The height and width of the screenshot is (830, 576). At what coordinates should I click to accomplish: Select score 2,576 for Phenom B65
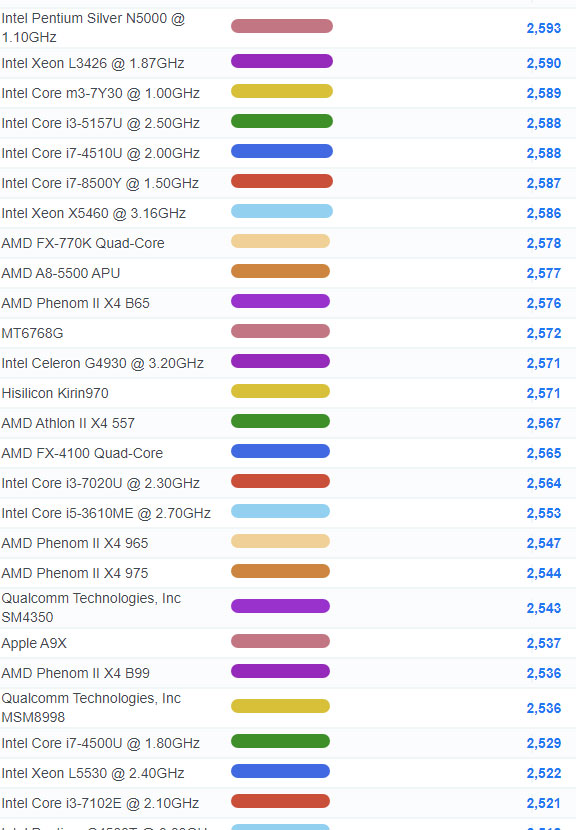pyautogui.click(x=544, y=303)
